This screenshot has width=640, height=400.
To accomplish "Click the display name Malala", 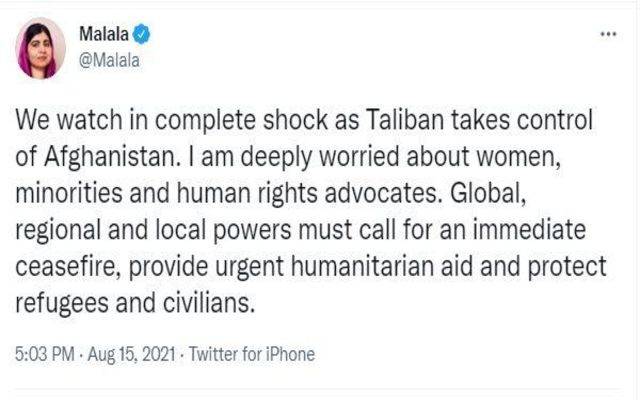I will 104,34.
